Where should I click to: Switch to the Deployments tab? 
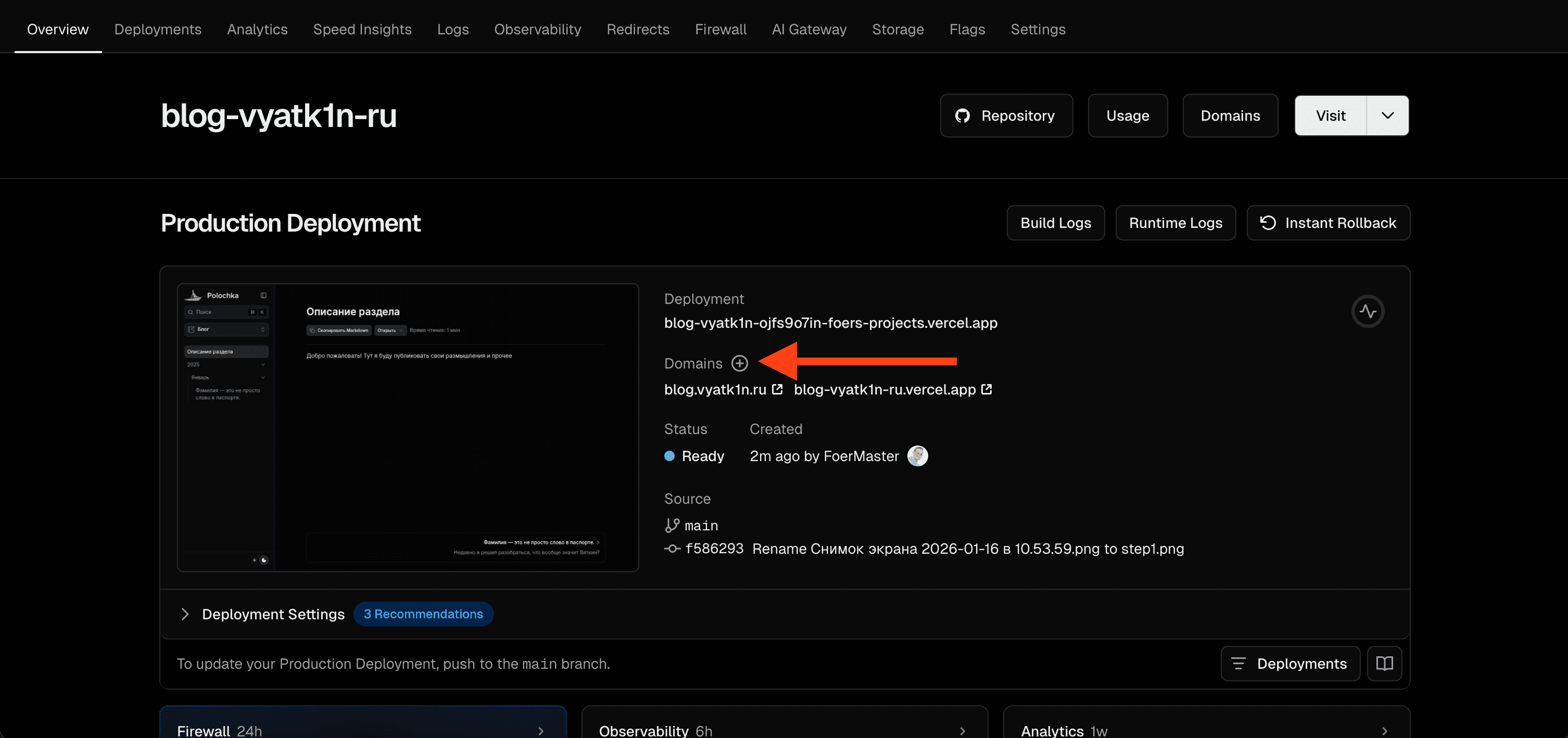click(x=158, y=29)
